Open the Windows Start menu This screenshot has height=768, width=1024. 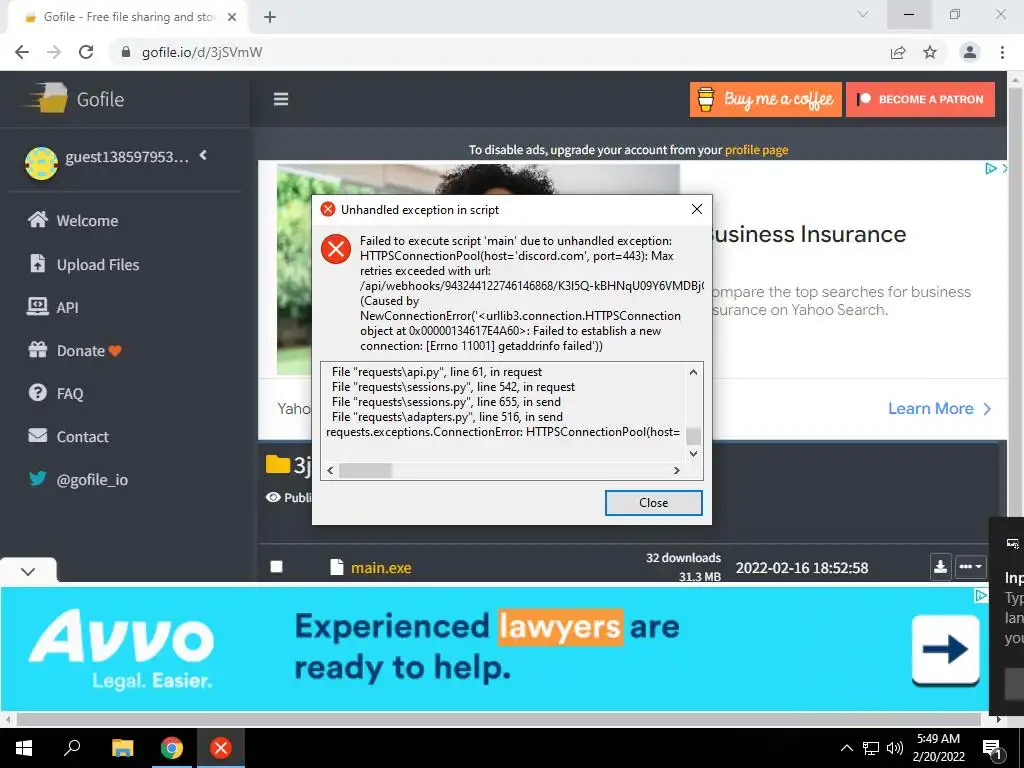24,748
